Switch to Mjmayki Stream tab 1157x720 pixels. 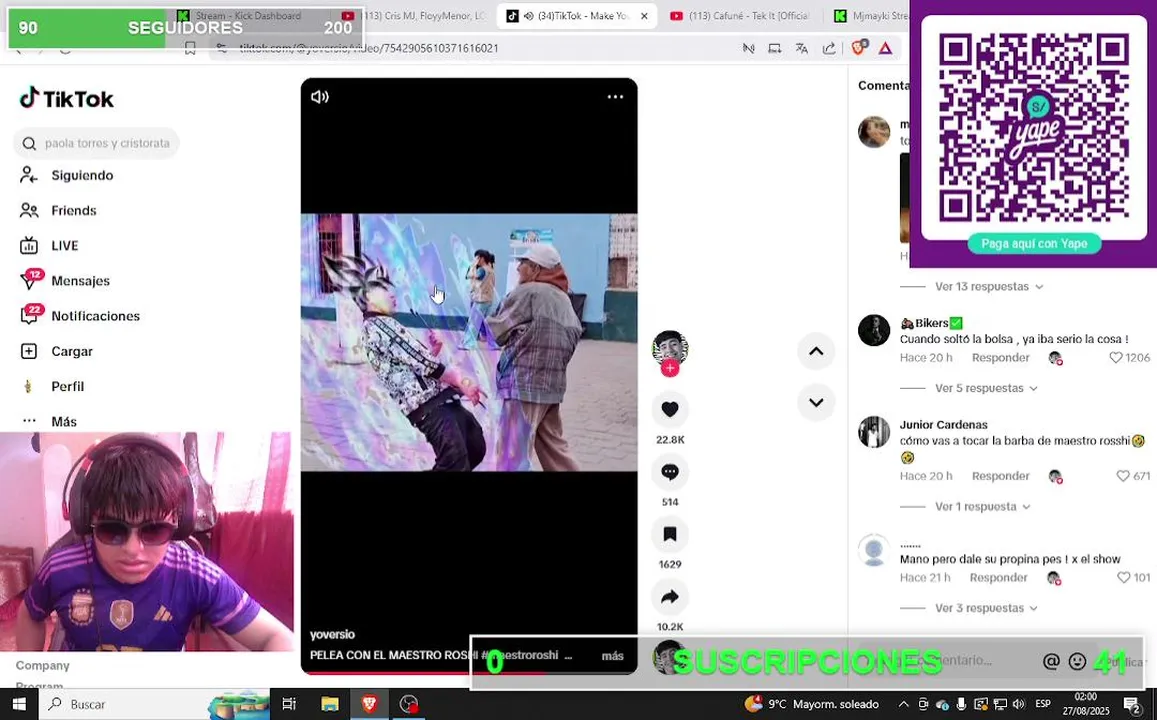[x=871, y=15]
